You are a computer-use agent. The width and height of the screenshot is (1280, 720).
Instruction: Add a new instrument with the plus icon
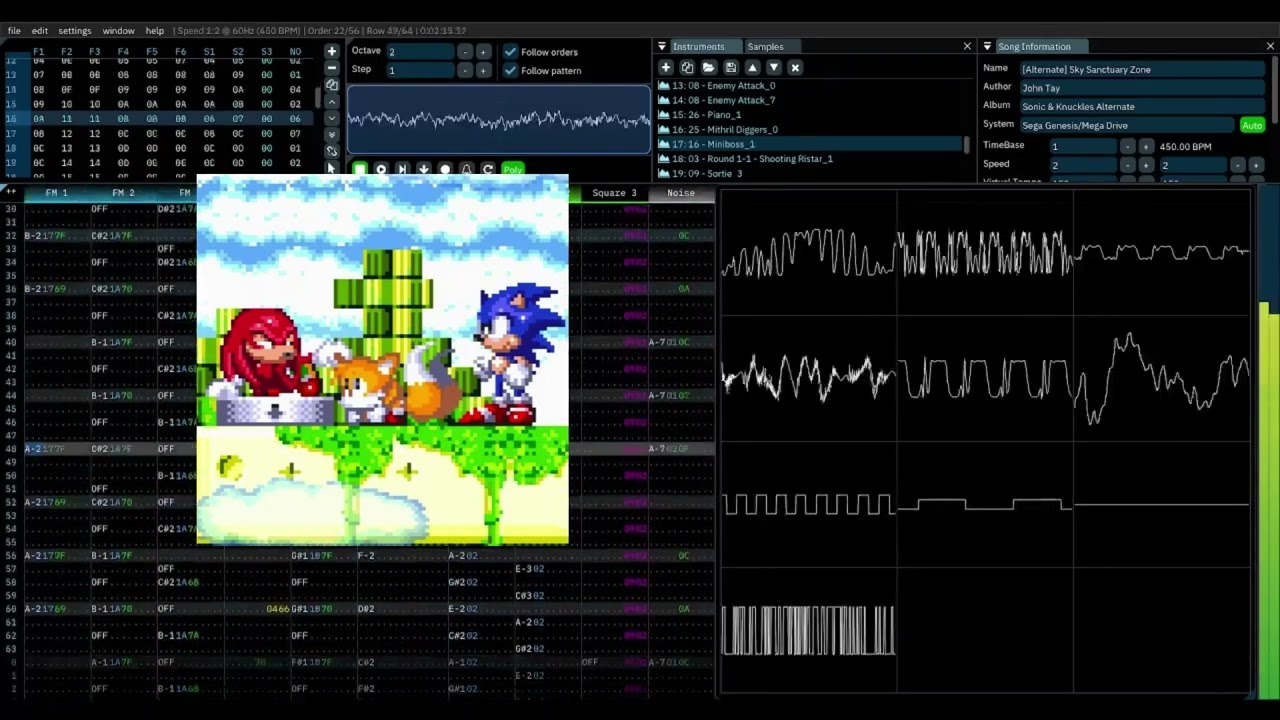666,67
